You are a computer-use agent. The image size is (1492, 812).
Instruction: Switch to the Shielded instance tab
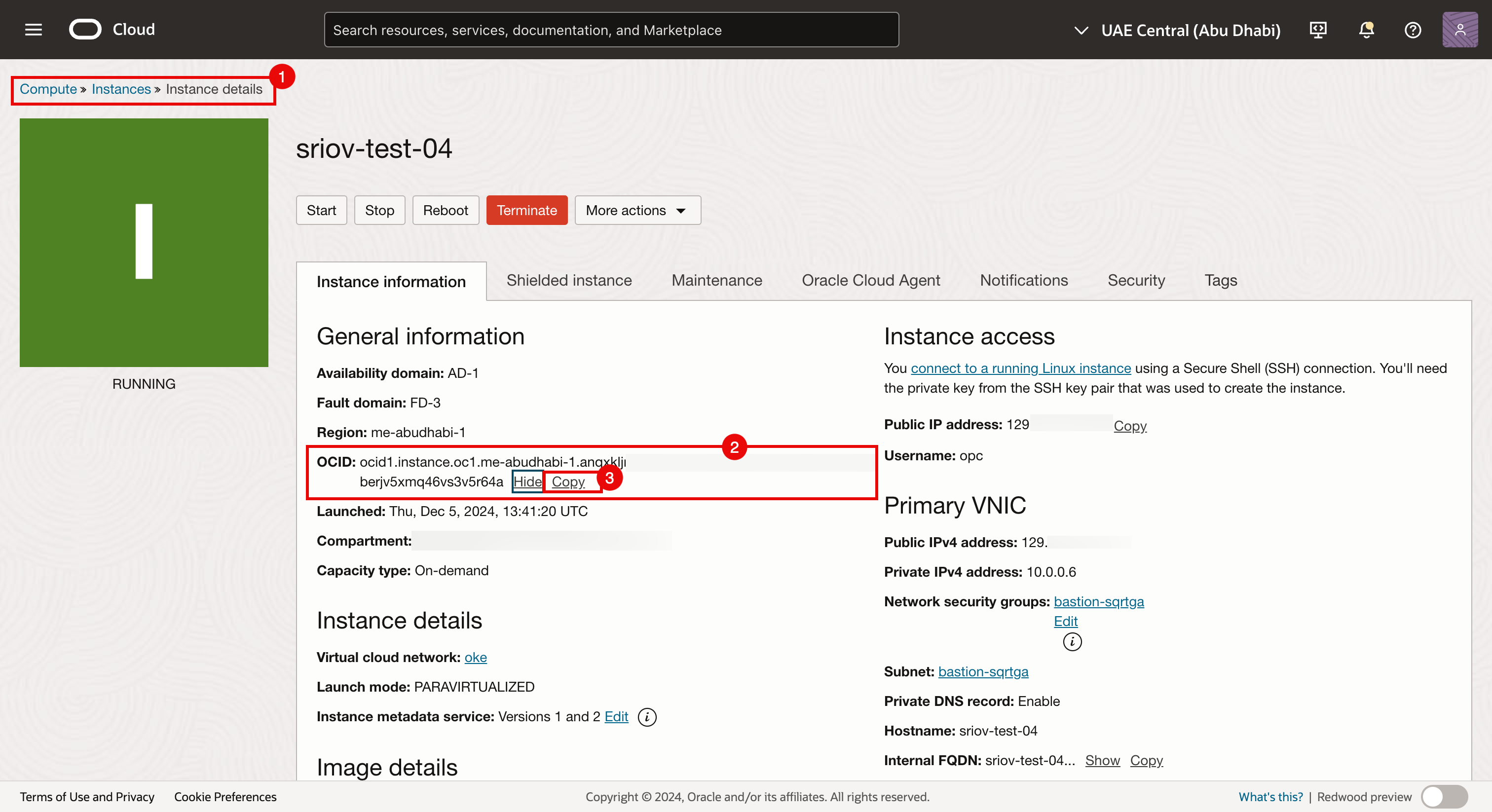pos(569,280)
